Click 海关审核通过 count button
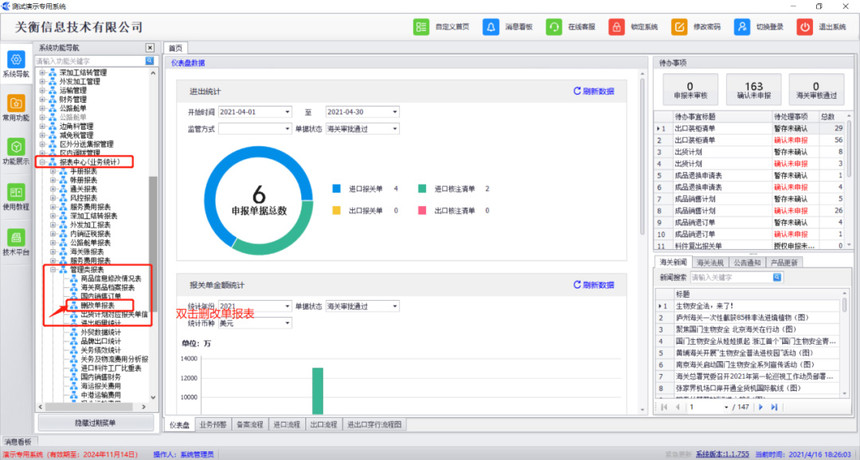The image size is (860, 460). (x=816, y=89)
